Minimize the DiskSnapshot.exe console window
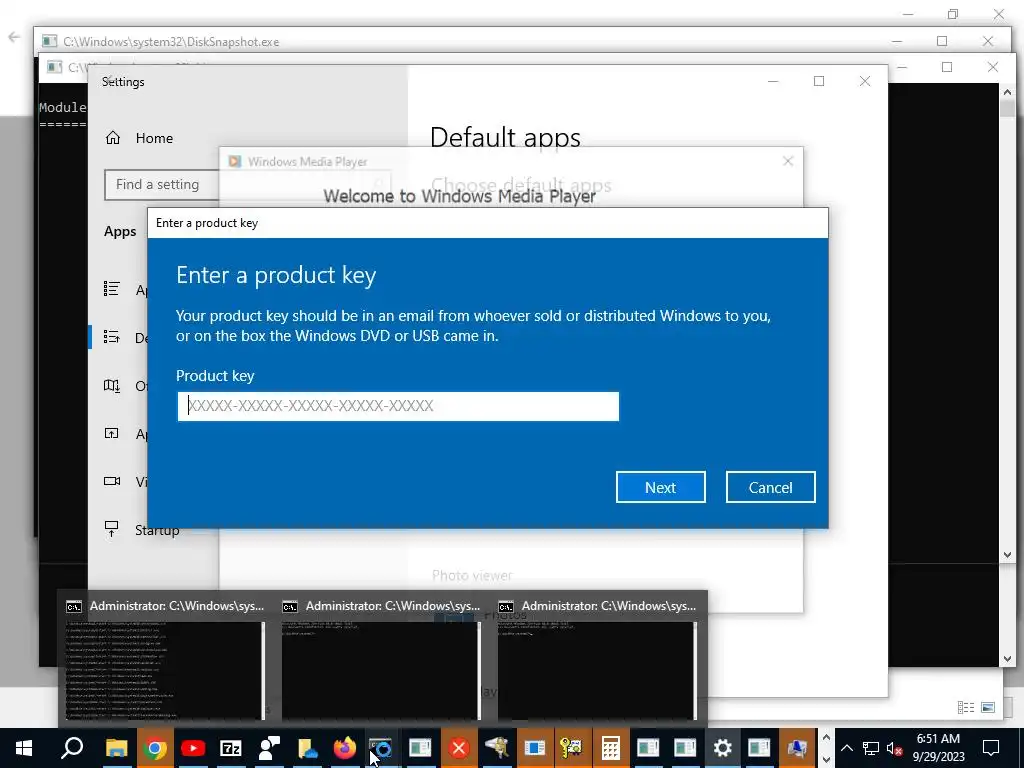The width and height of the screenshot is (1024, 768). 897,41
